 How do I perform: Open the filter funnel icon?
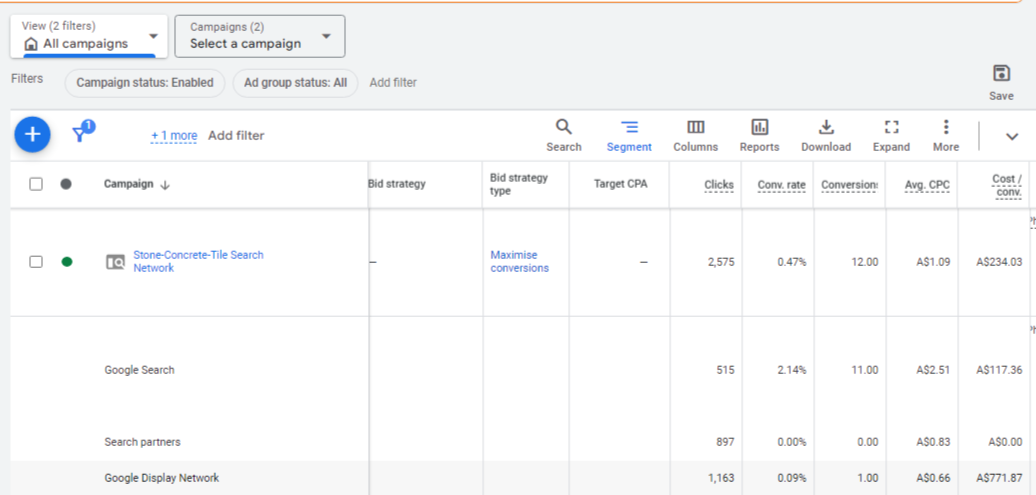(x=81, y=134)
